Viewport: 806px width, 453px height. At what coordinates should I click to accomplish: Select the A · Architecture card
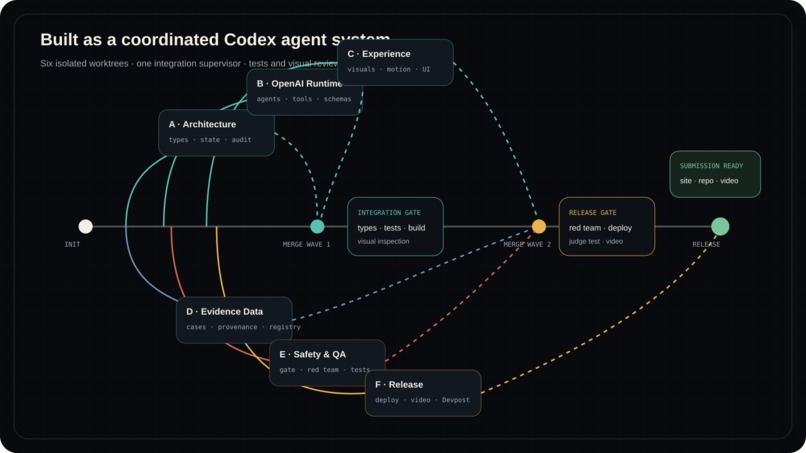coord(216,133)
